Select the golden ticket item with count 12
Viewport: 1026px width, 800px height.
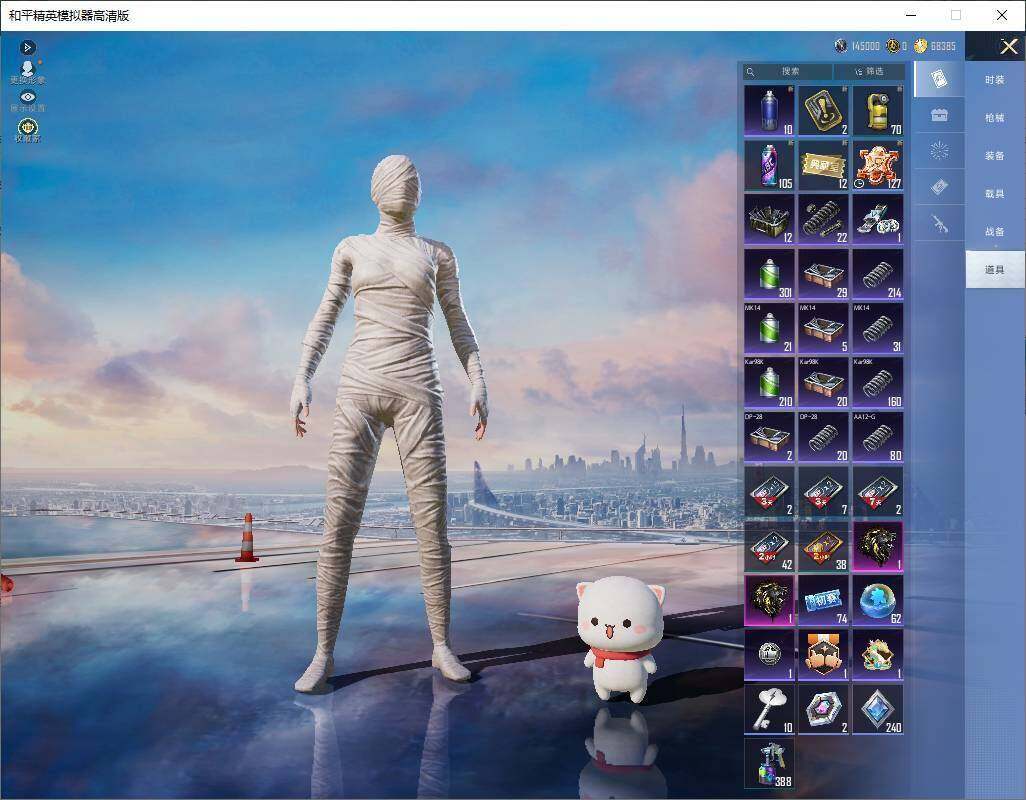point(824,165)
